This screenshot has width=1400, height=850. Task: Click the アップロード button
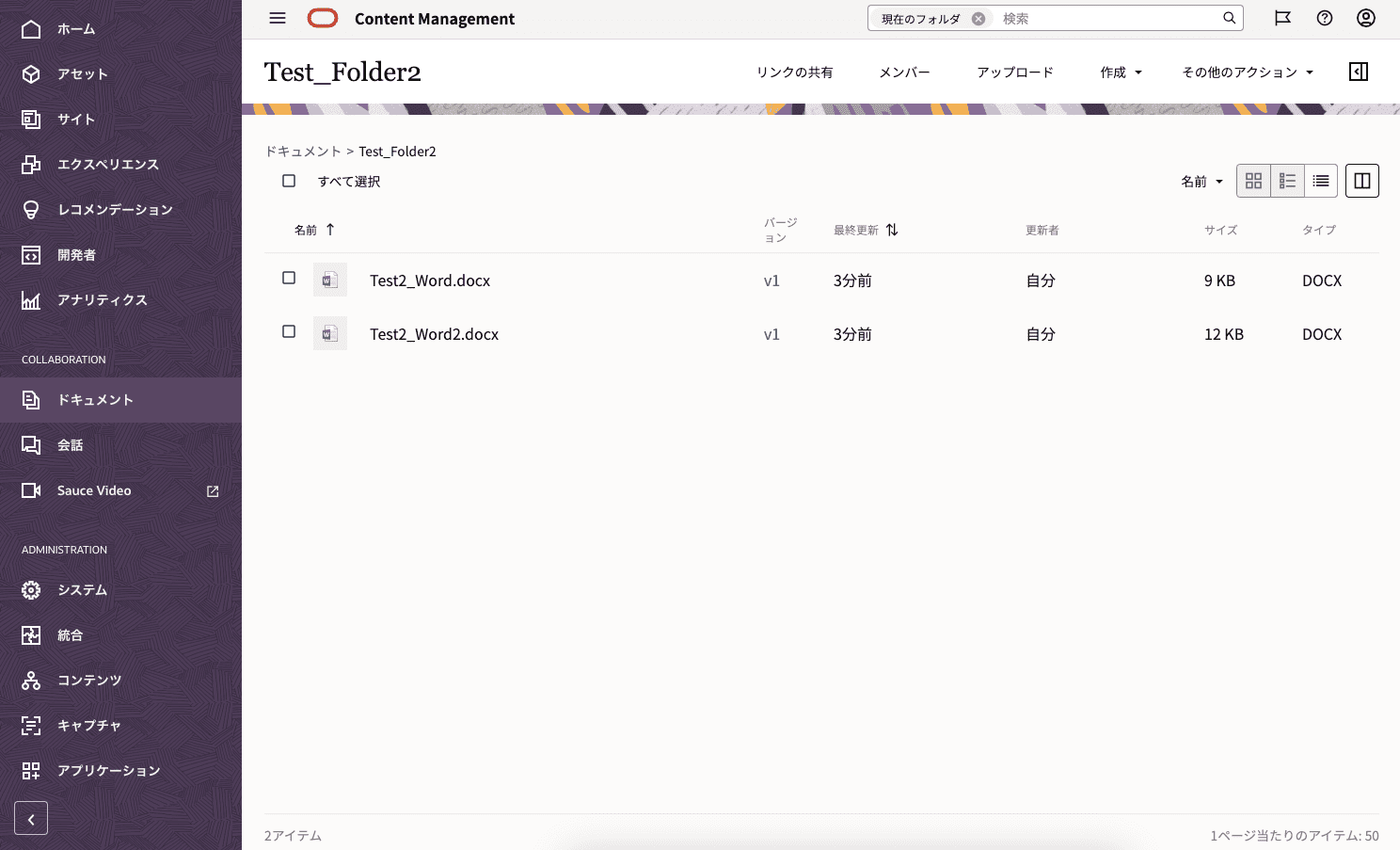point(1014,72)
